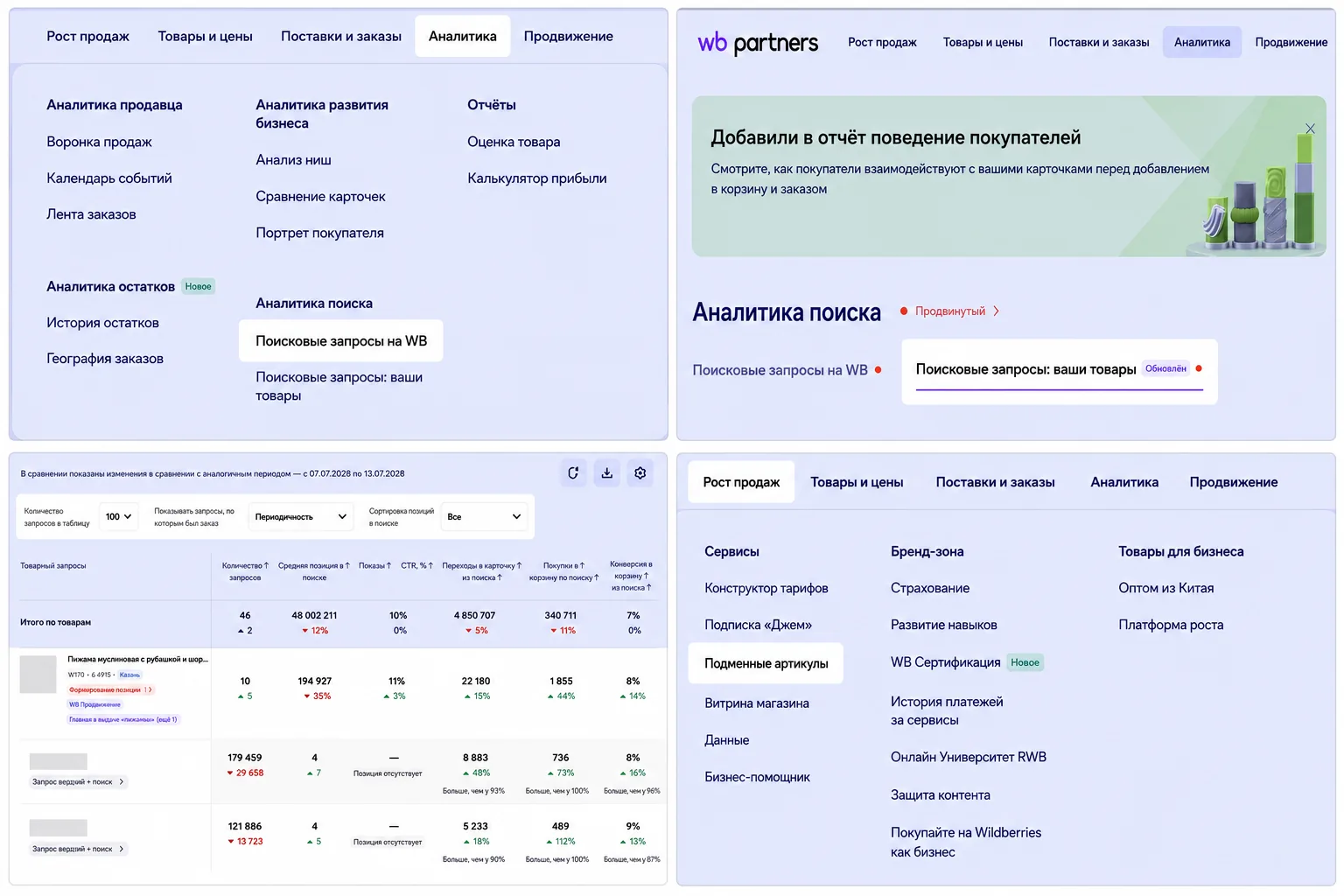Image resolution: width=1344 pixels, height=896 pixels.
Task: Expand 'Запрос' chip in the 179 459 row
Action: point(78,782)
